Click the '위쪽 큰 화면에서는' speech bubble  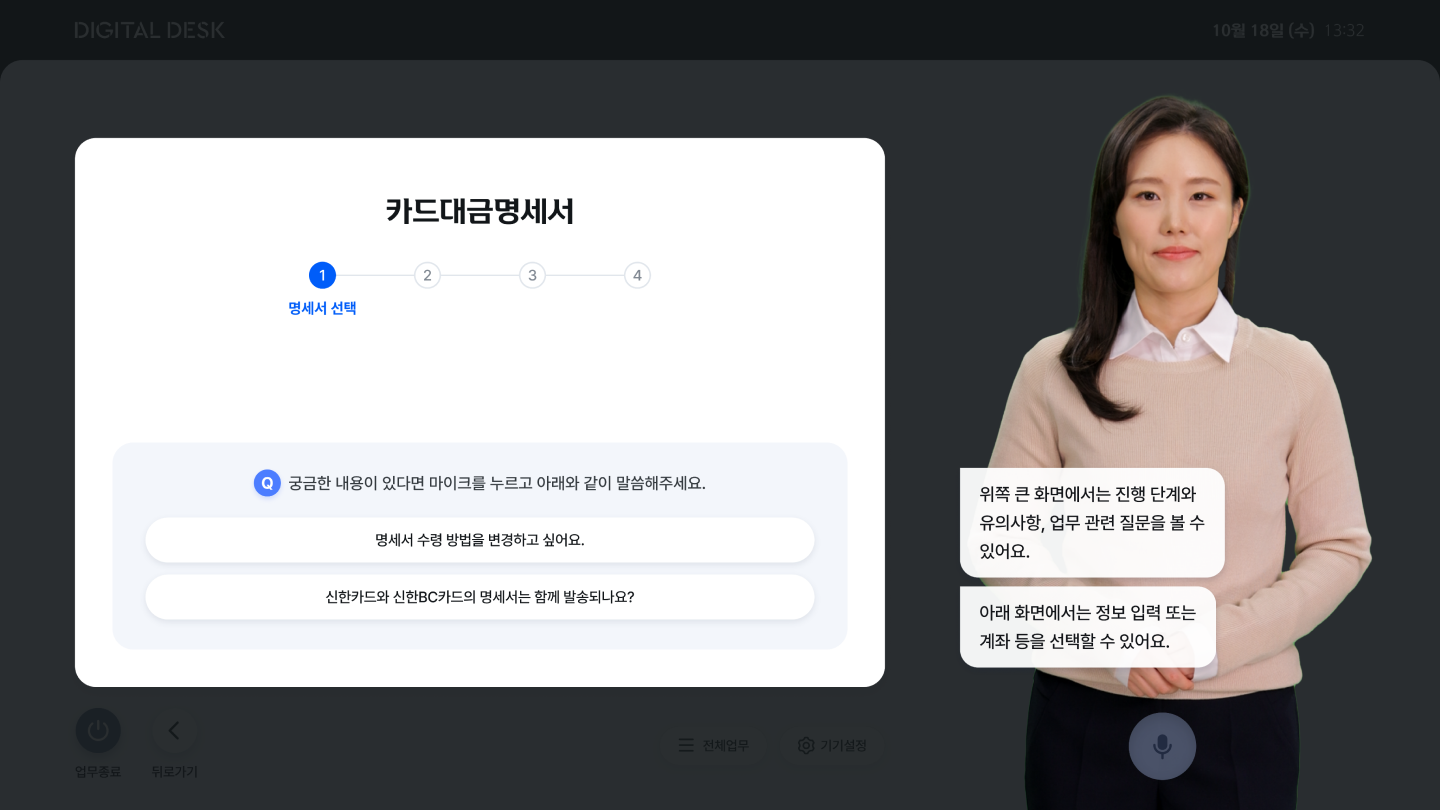tap(1092, 522)
